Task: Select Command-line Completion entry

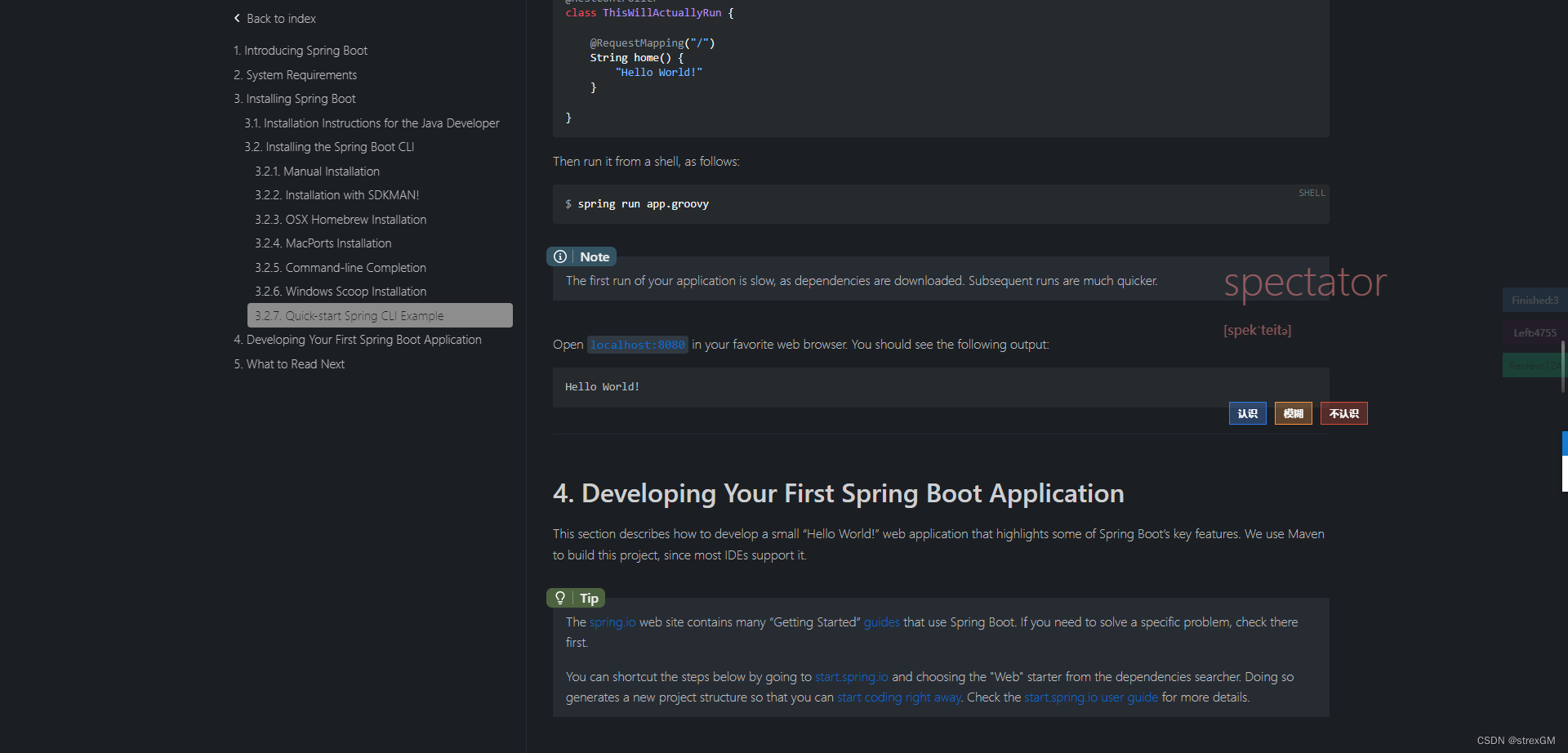Action: pos(341,268)
